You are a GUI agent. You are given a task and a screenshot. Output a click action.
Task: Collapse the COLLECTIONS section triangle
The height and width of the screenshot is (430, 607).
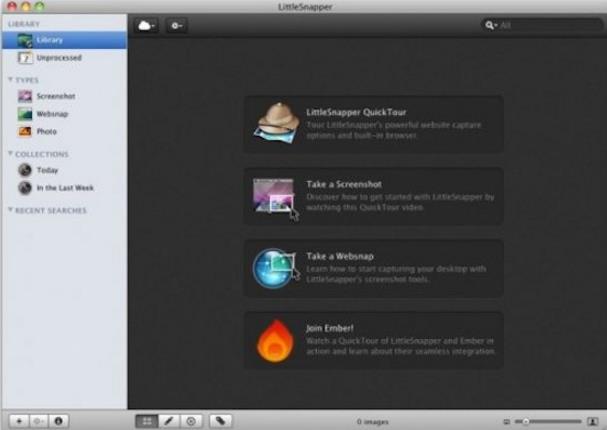(10, 154)
